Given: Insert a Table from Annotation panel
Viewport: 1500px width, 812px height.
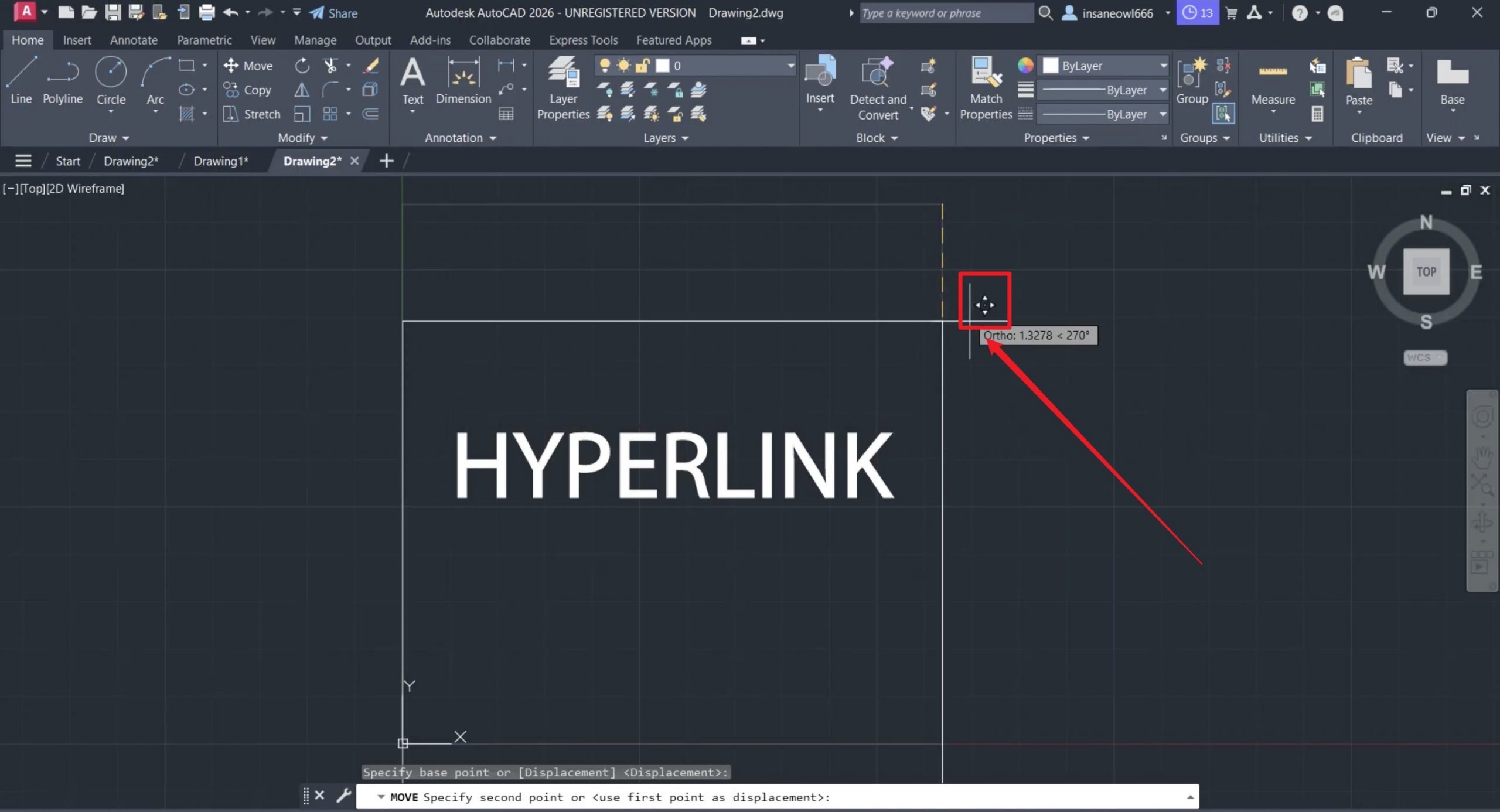Looking at the screenshot, I should click(x=506, y=114).
